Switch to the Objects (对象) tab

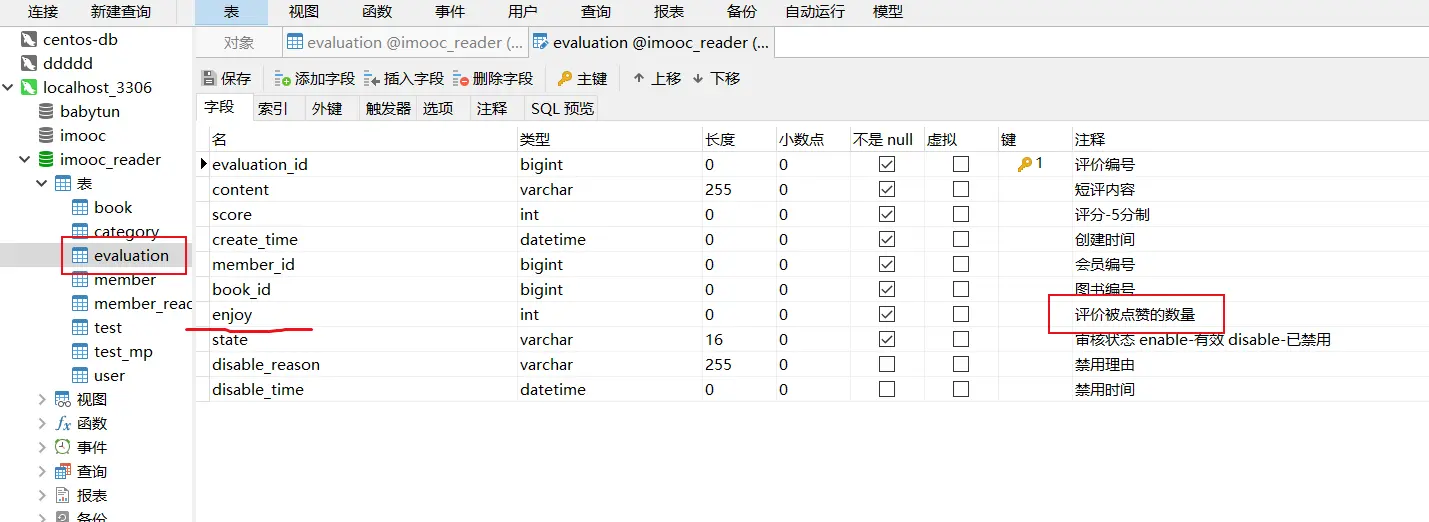tap(239, 42)
